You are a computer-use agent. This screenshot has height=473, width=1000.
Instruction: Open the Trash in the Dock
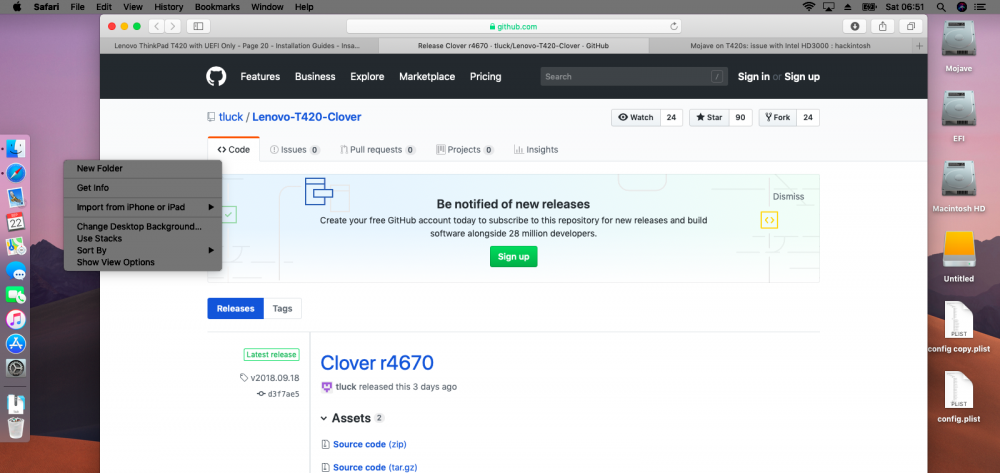tap(16, 427)
